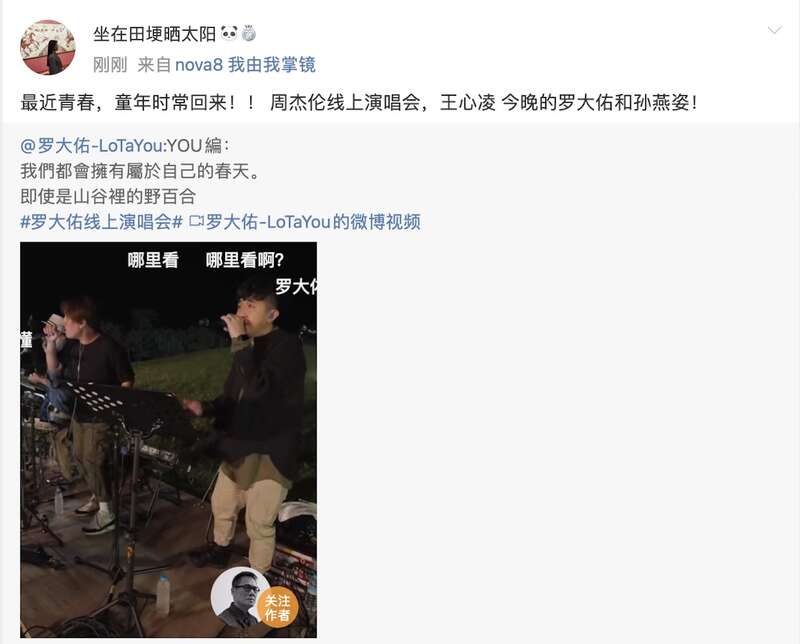
Task: Click the reposted line 我們都會擁有屬於自己的春天
Action: pyautogui.click(x=140, y=171)
